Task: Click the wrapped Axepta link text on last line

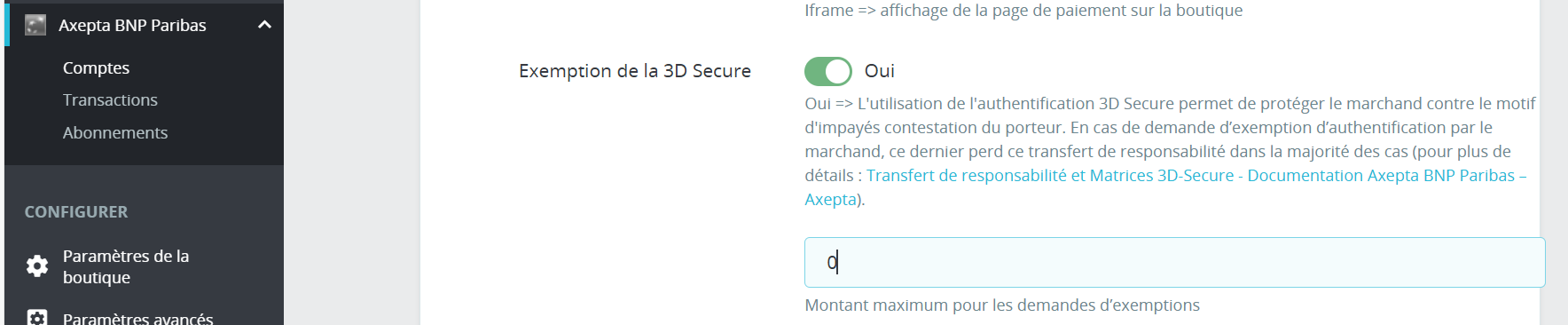Action: tap(831, 200)
